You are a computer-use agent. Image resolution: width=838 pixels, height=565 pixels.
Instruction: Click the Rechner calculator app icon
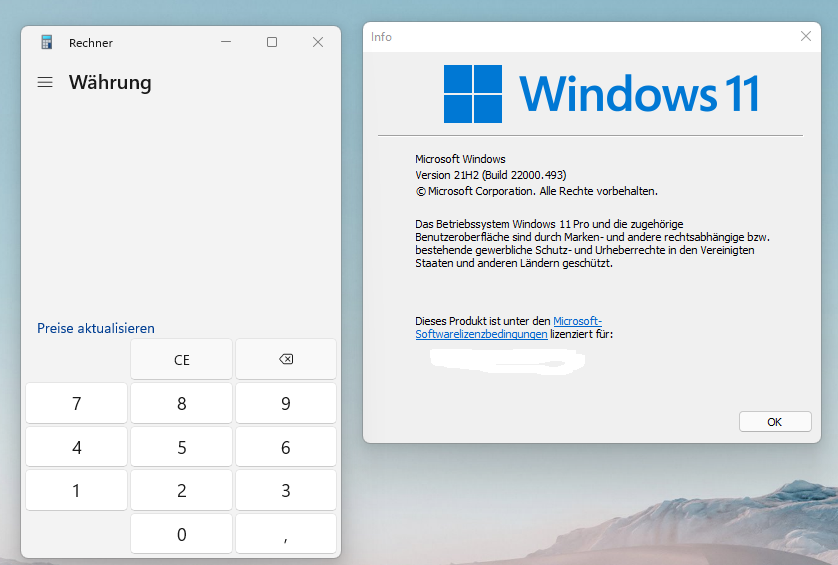(46, 42)
